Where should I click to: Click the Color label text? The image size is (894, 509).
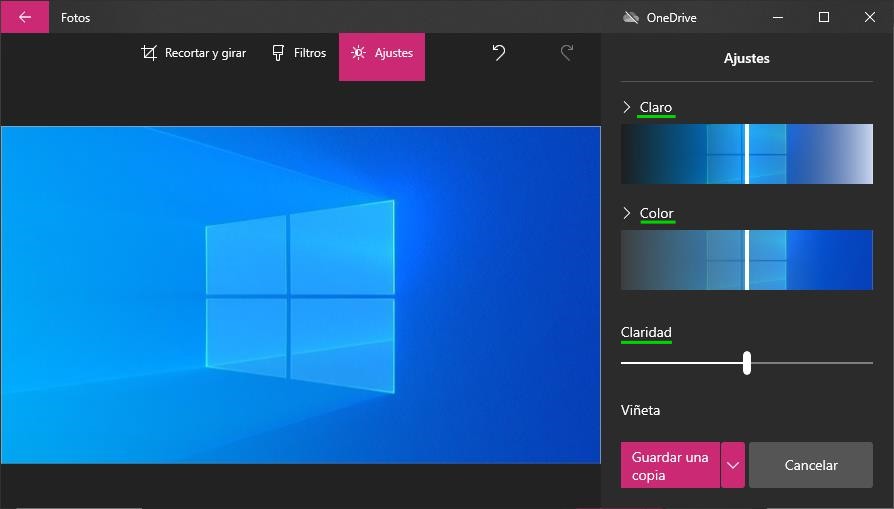(x=657, y=213)
